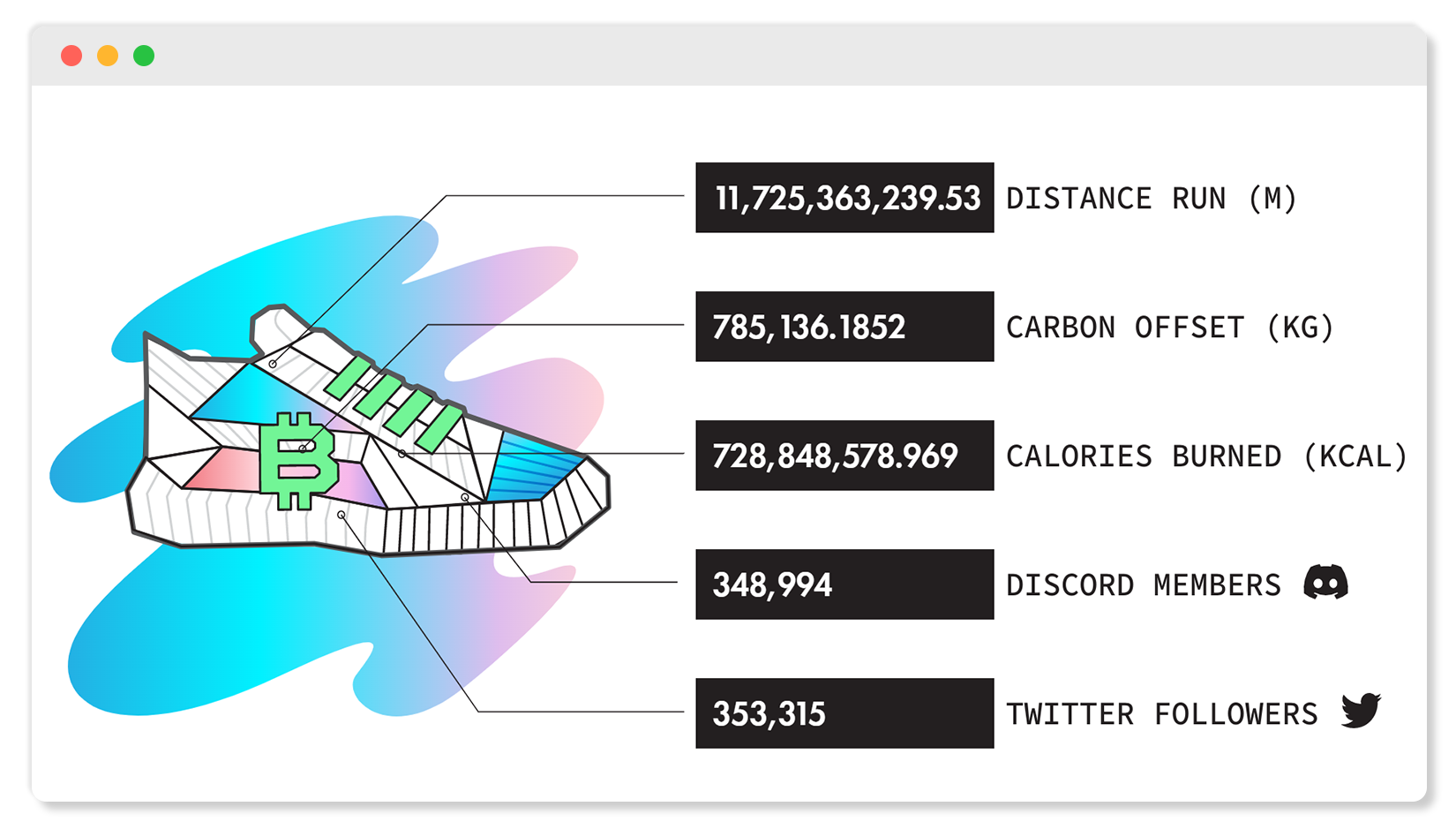Click the calories burned value 728,848,578.969

tap(835, 456)
